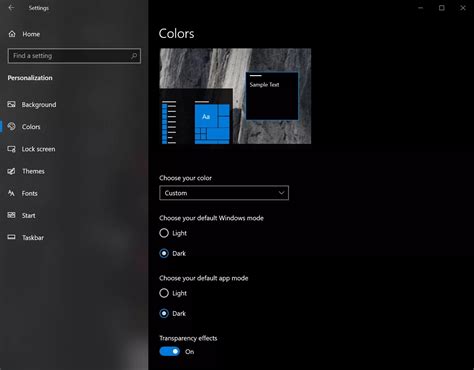Click the search magnifier icon
This screenshot has width=474, height=370.
[x=134, y=56]
